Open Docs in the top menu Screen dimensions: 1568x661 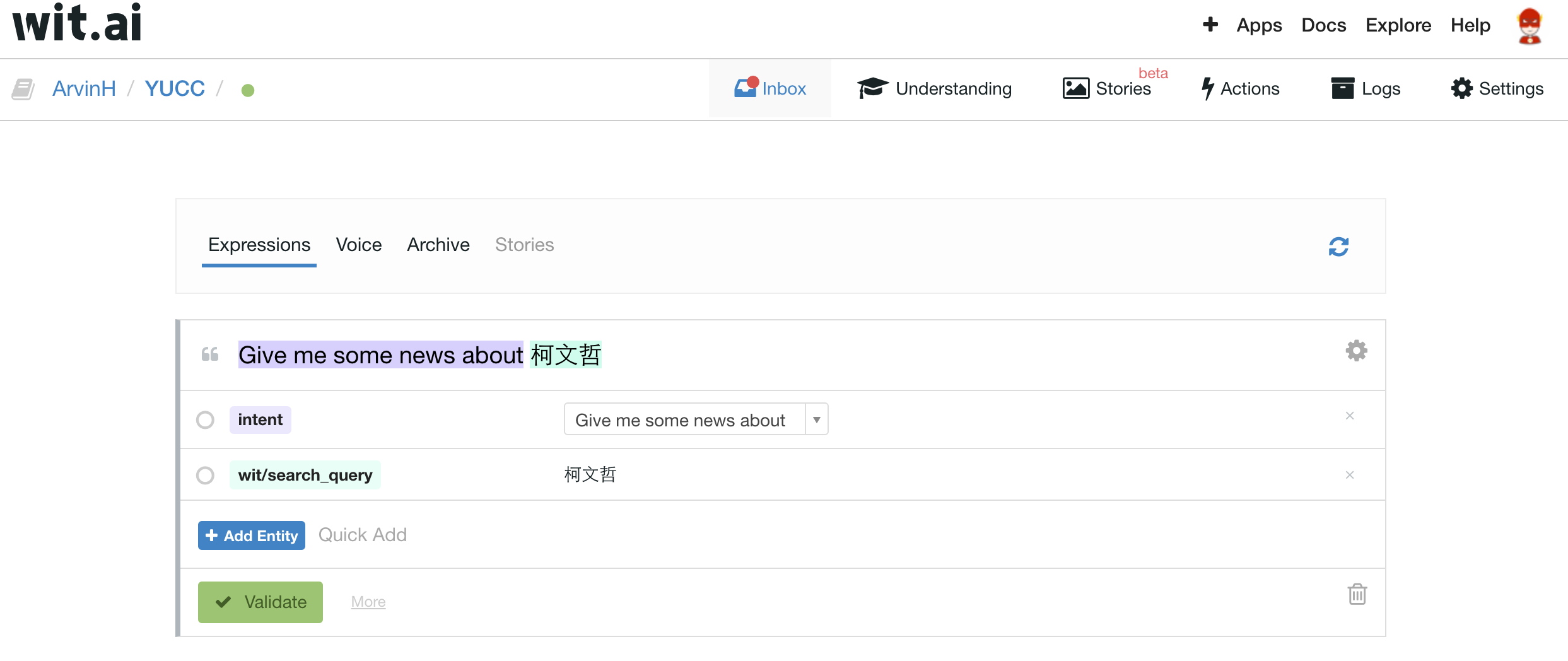[x=1323, y=25]
